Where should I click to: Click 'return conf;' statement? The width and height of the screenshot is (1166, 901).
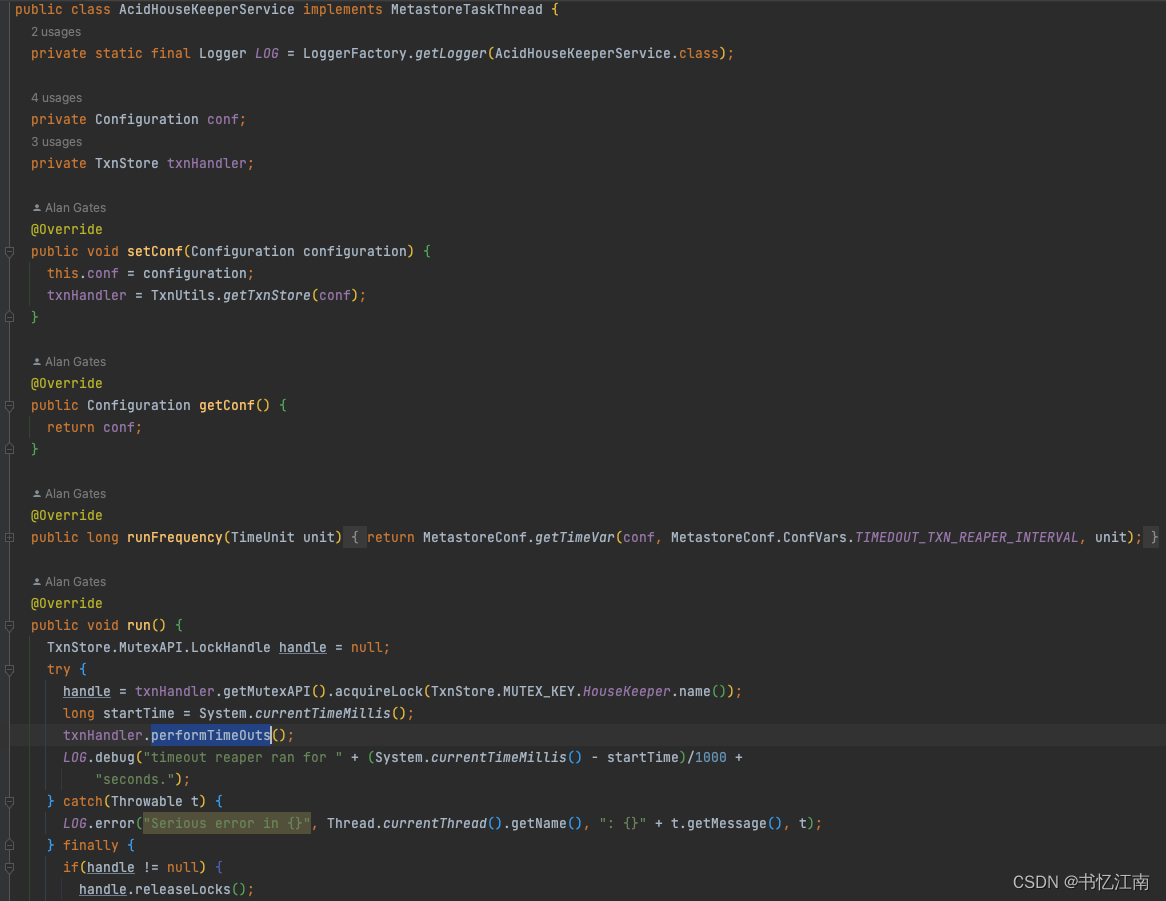94,427
